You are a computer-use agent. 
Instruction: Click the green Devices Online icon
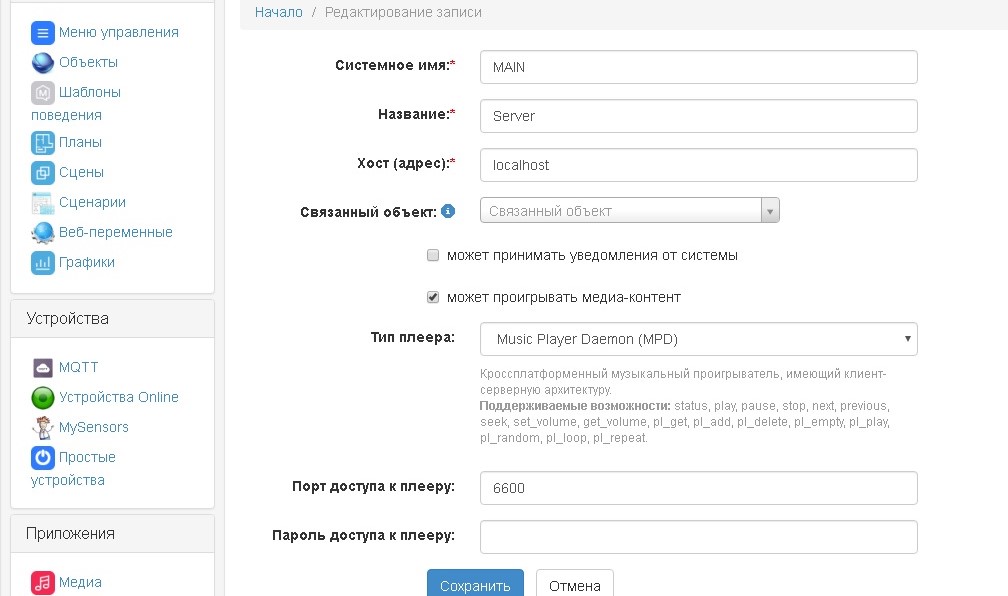click(x=42, y=398)
